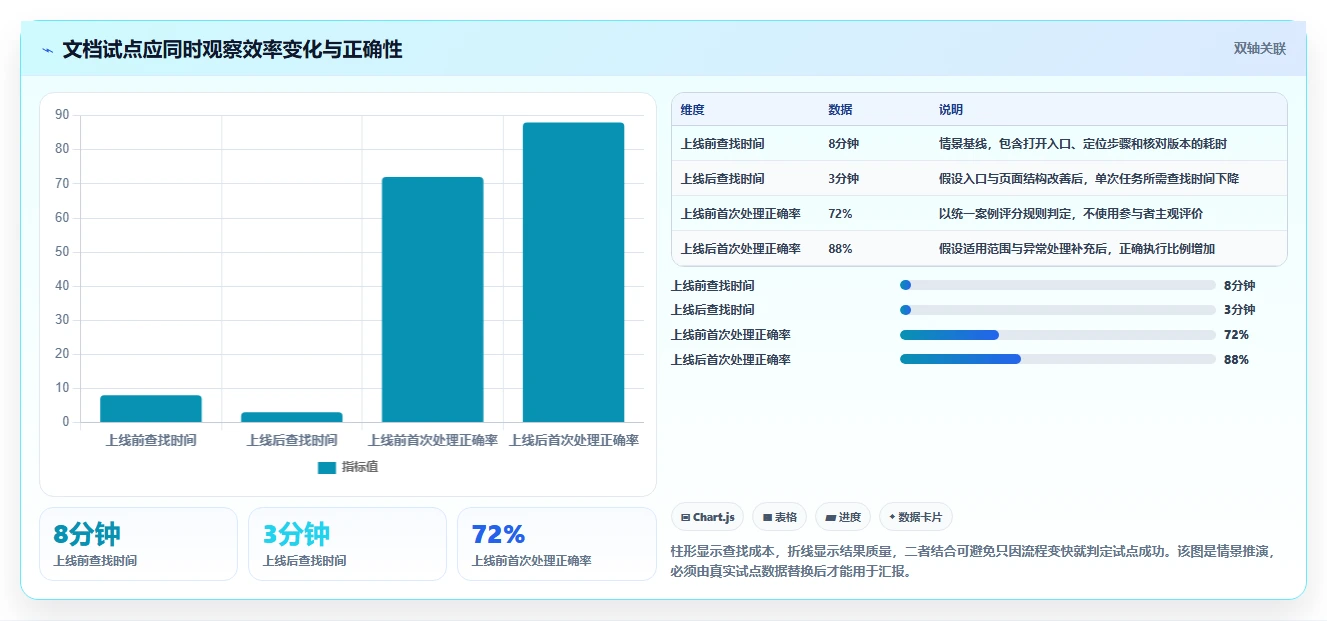Click the x-axis label 上线前首次处理正确率

pos(433,440)
